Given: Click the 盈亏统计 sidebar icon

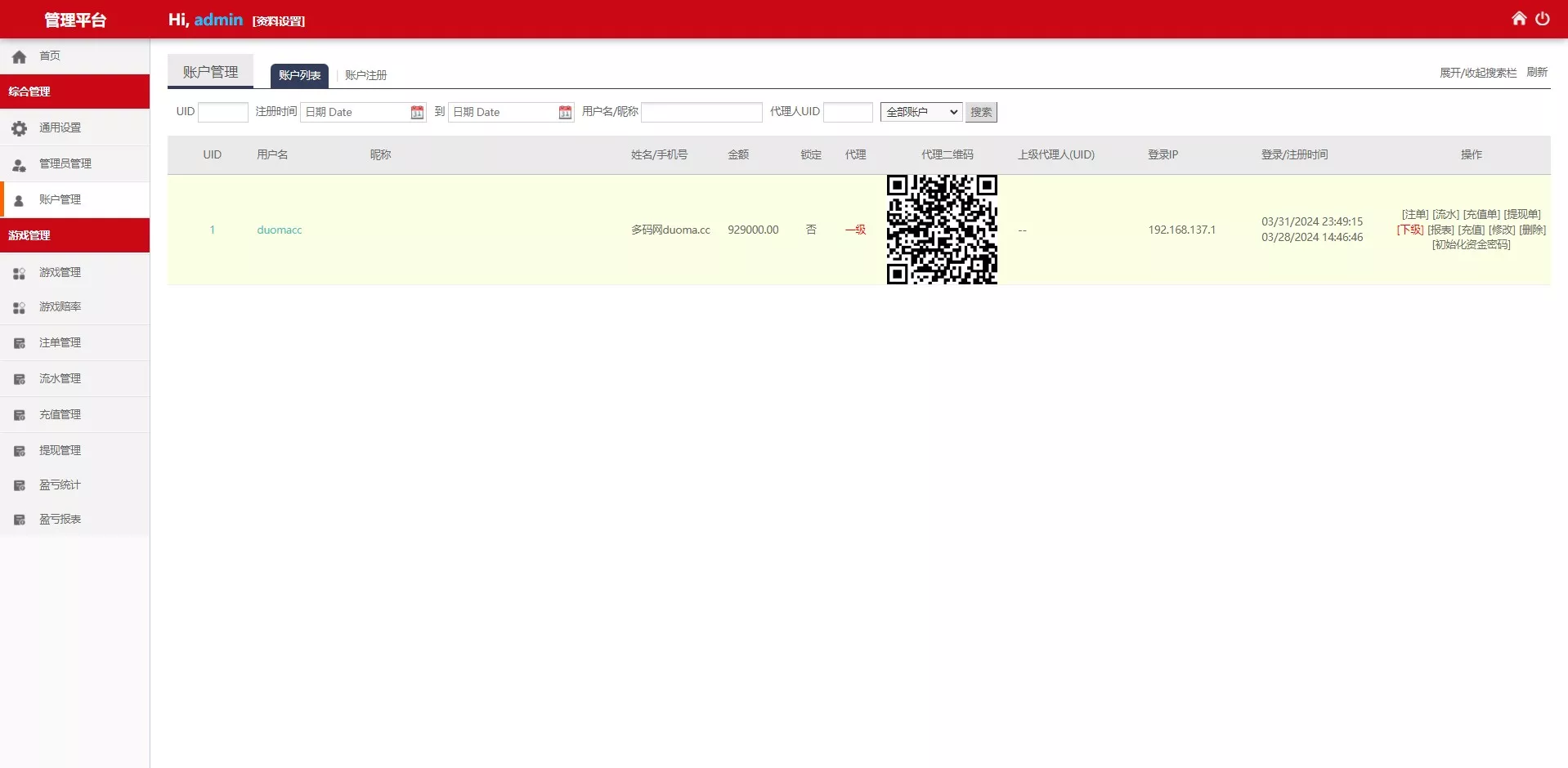Looking at the screenshot, I should (x=18, y=484).
